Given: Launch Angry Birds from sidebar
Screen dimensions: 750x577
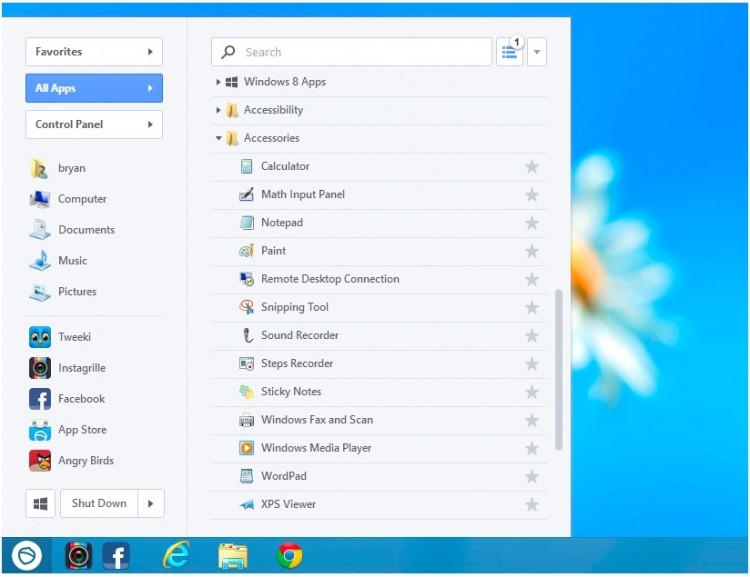Looking at the screenshot, I should 40,461.
